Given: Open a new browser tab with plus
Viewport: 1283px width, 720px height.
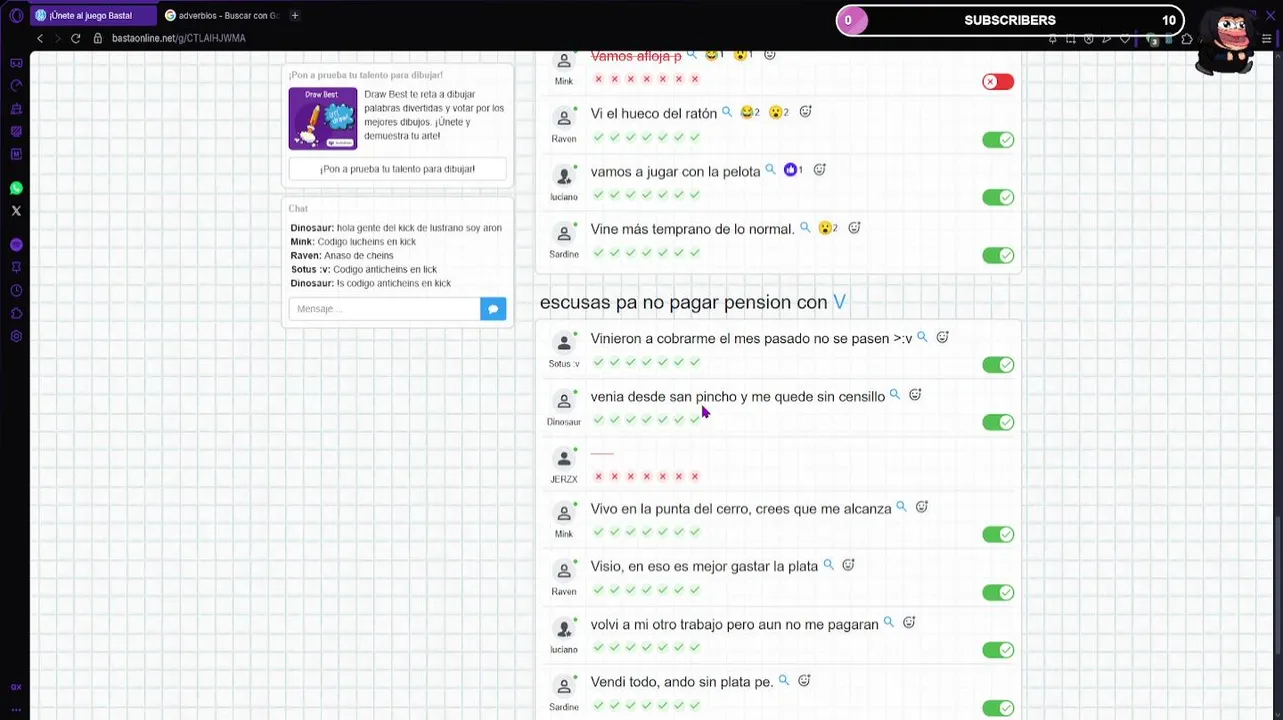Looking at the screenshot, I should tap(295, 16).
